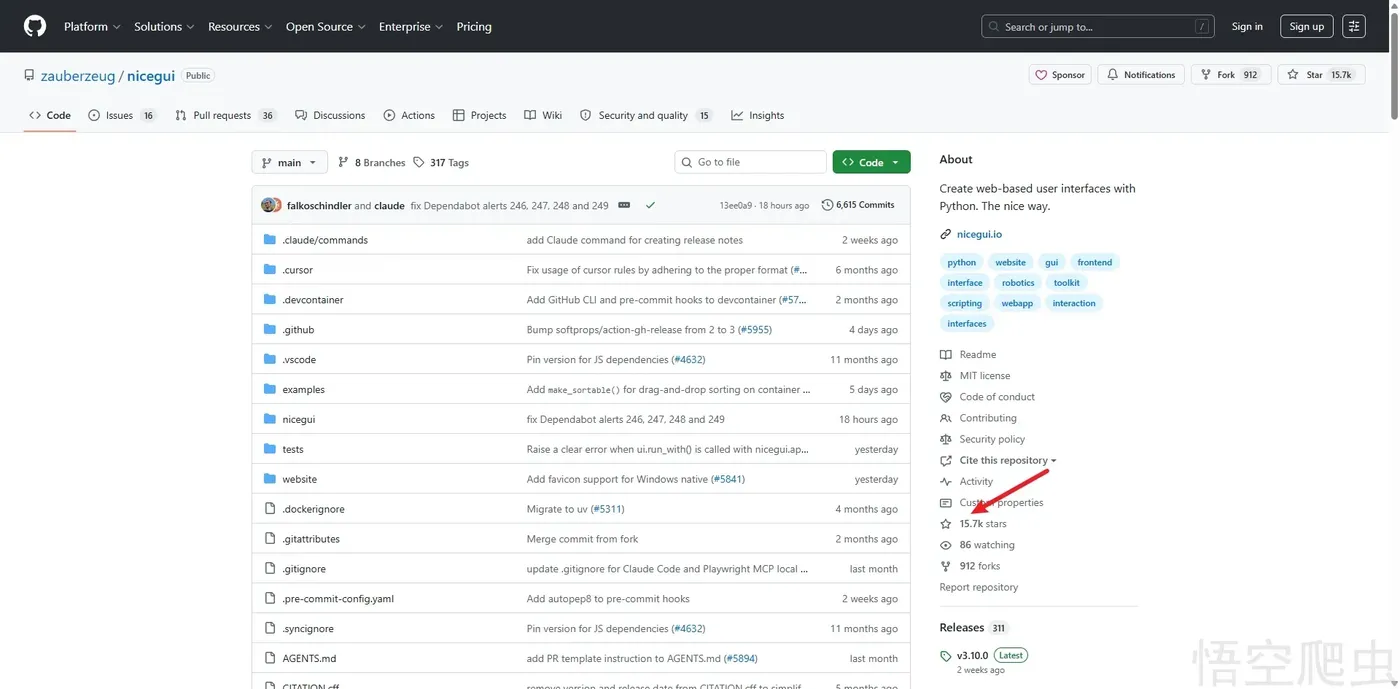Open the Contributing link

point(988,419)
